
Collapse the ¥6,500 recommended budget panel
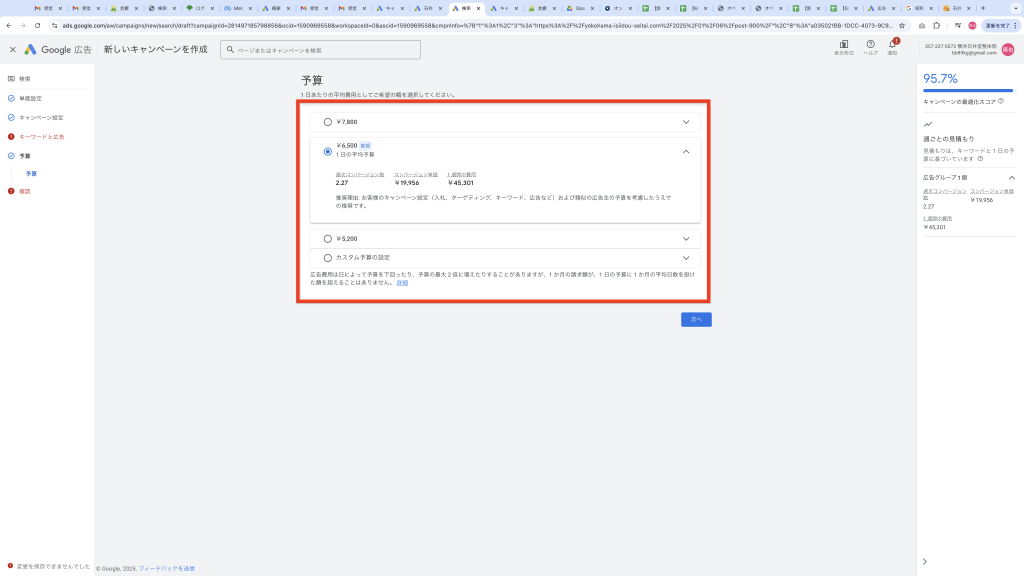coord(686,152)
